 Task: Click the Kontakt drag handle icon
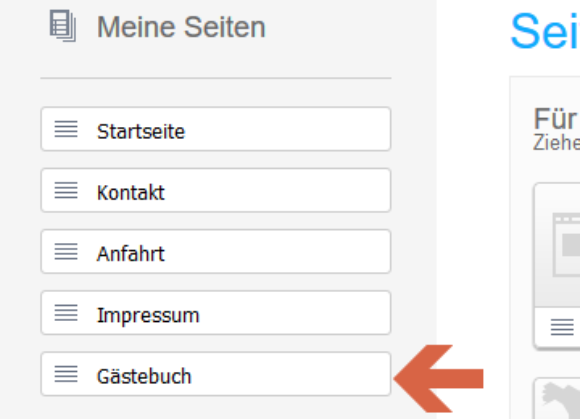point(66,190)
